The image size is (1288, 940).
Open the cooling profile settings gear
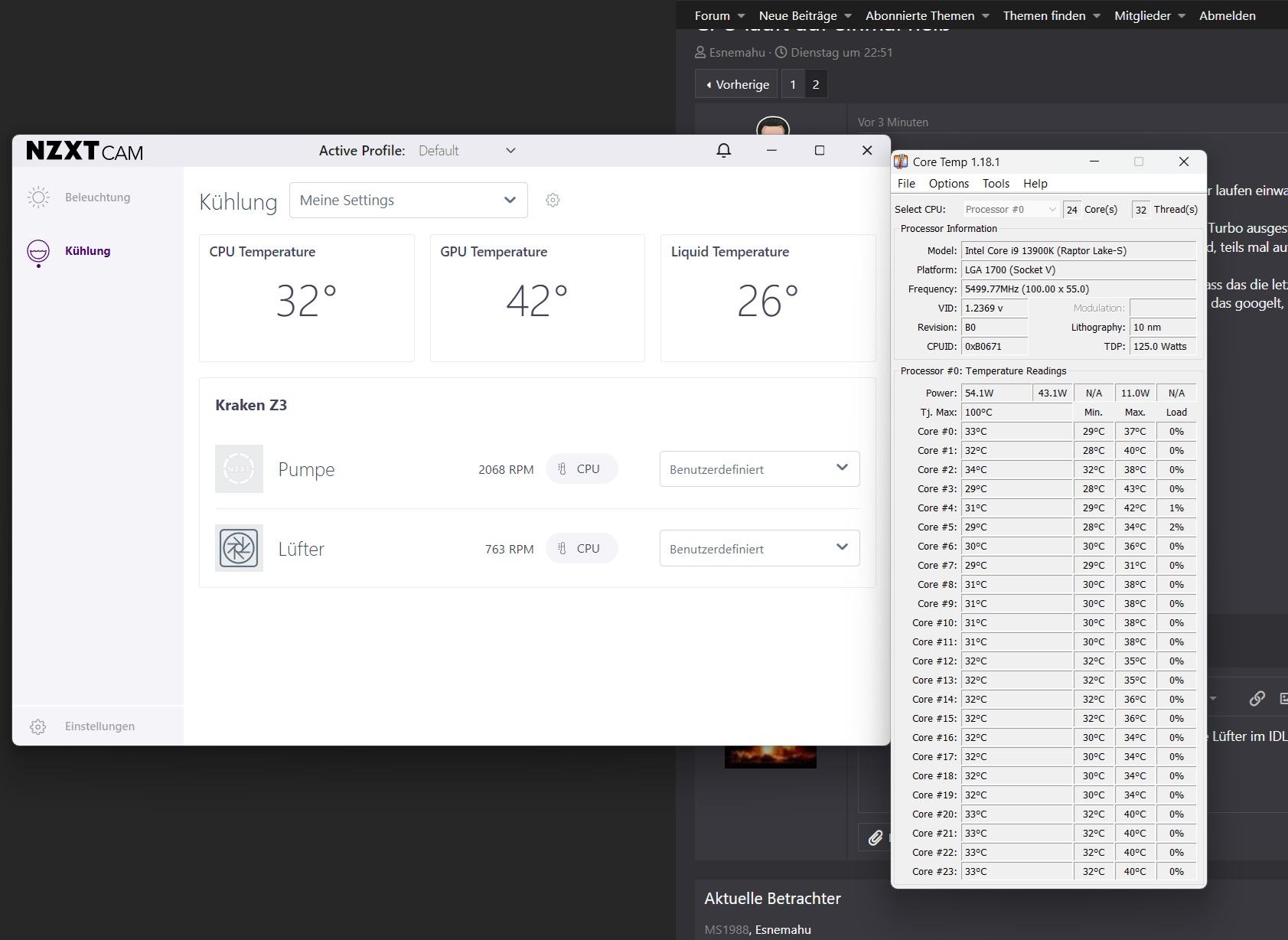(553, 200)
